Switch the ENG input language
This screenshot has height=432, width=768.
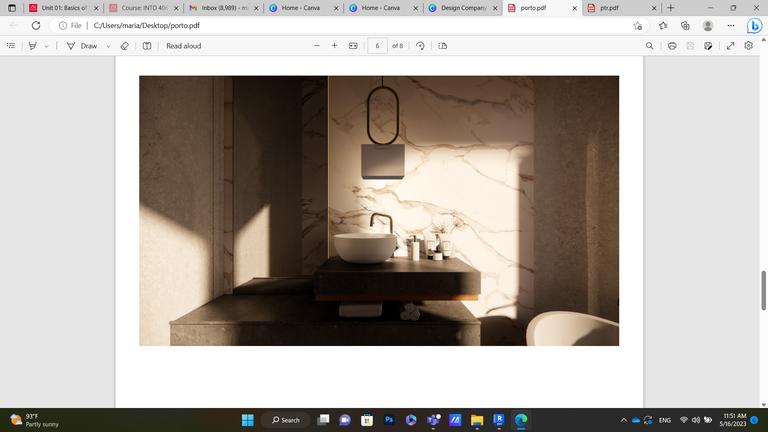coord(665,420)
